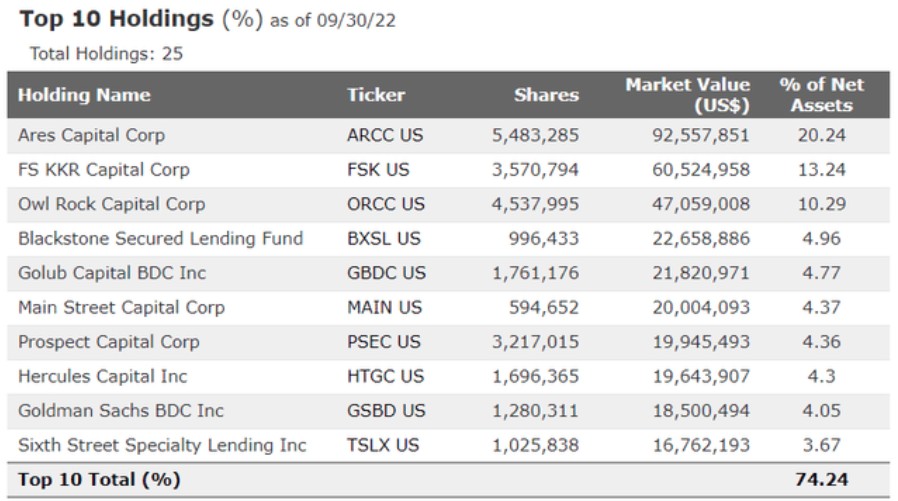
Task: Click the Shares column header
Action: click(546, 95)
